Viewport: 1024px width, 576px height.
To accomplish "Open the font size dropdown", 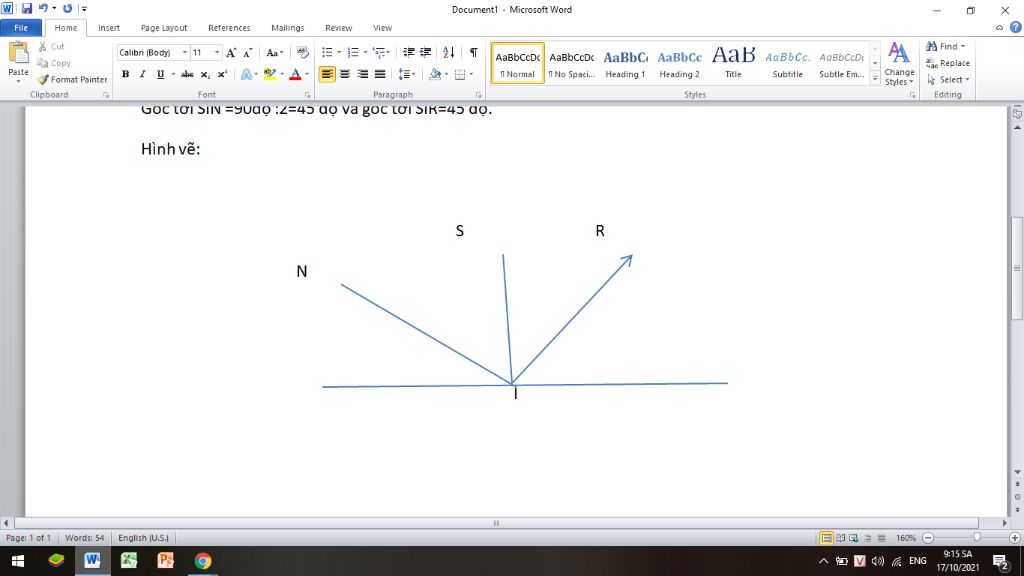I will (217, 52).
